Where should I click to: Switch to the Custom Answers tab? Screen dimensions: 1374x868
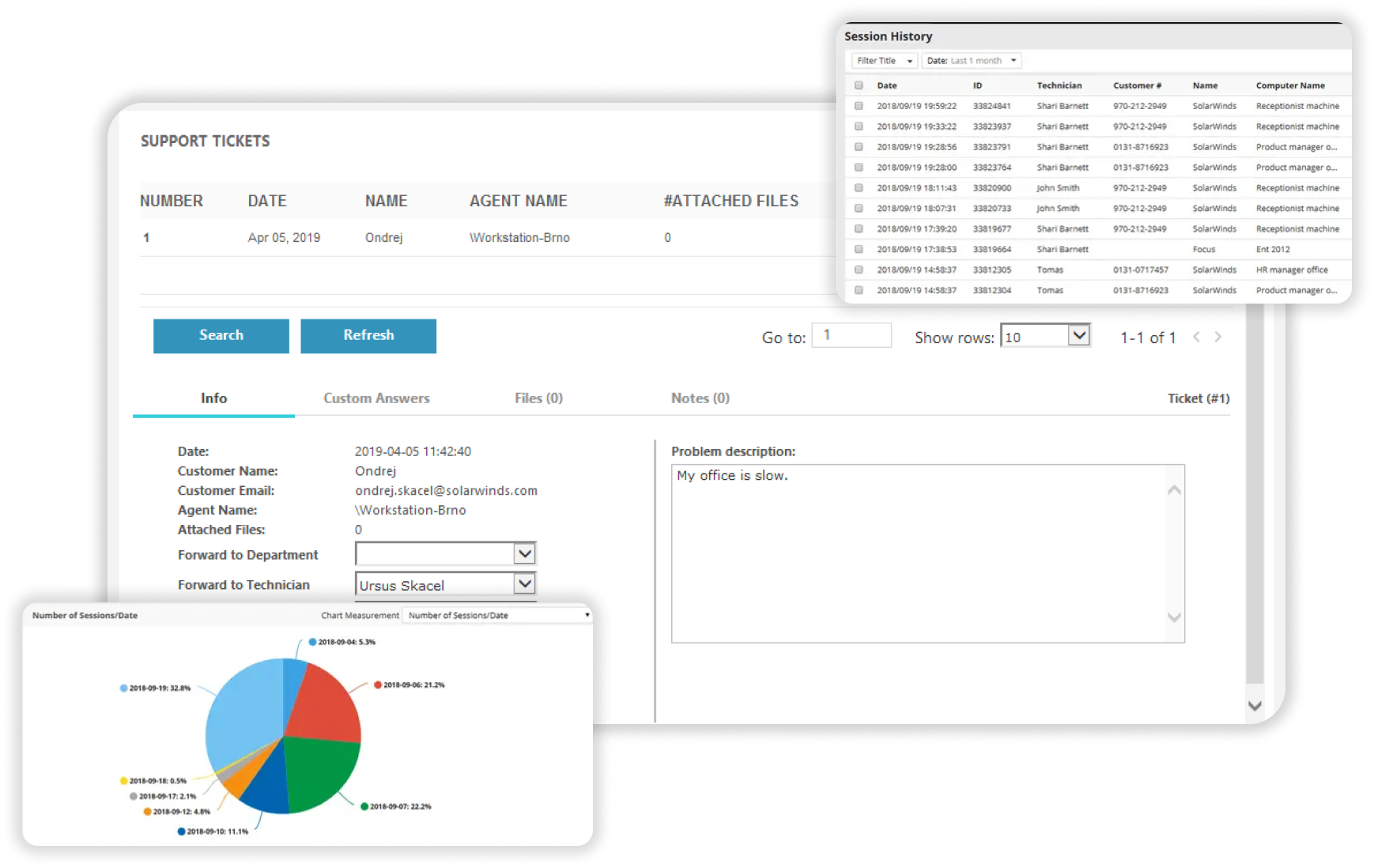[x=376, y=398]
